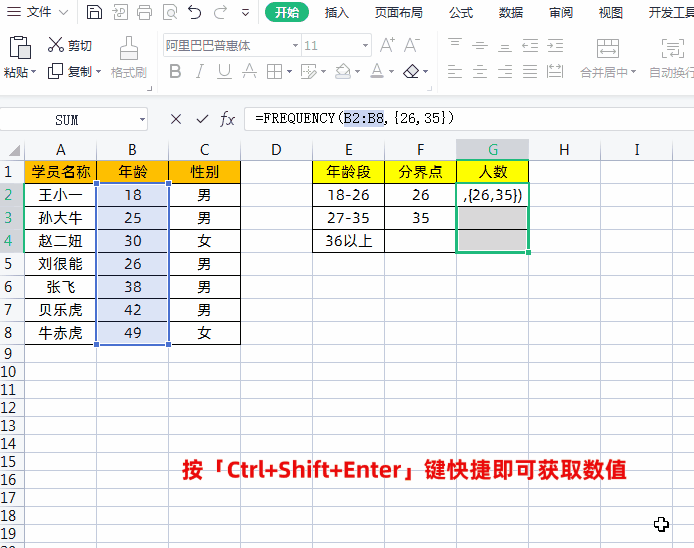Click the clear eraser icon
This screenshot has width=694, height=548.
[x=412, y=71]
